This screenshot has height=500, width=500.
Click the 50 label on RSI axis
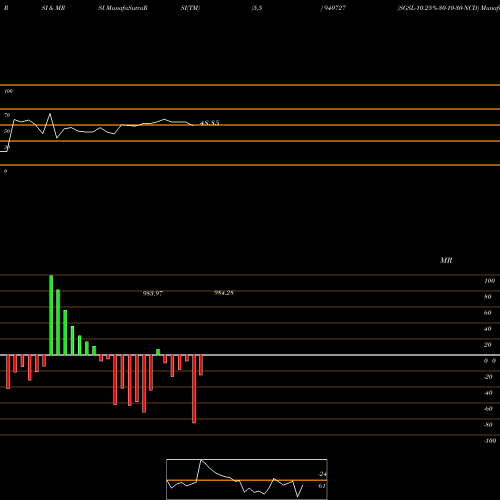(7, 131)
